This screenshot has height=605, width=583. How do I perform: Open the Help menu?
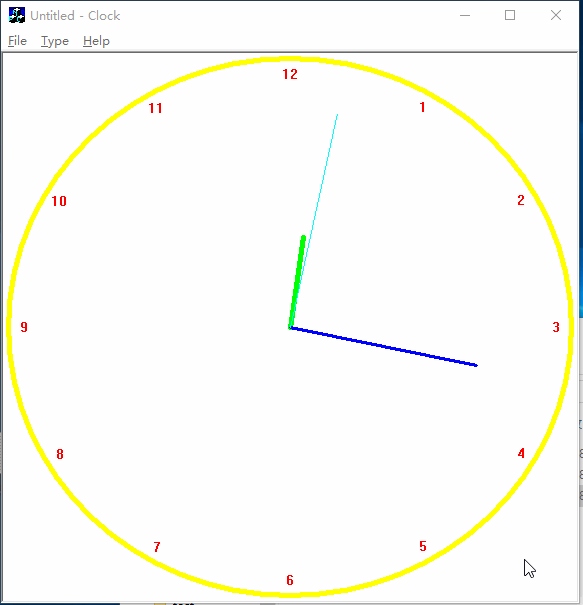click(96, 41)
